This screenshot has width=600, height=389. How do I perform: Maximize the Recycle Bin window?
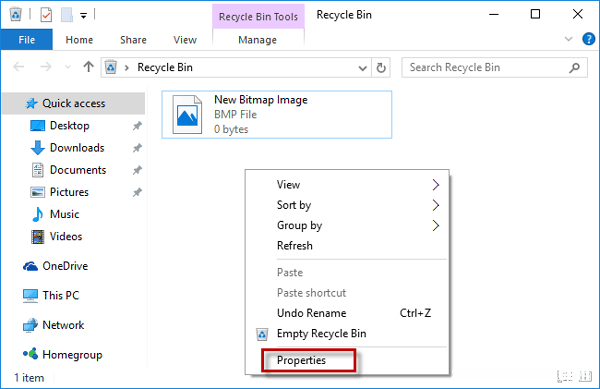pos(535,15)
